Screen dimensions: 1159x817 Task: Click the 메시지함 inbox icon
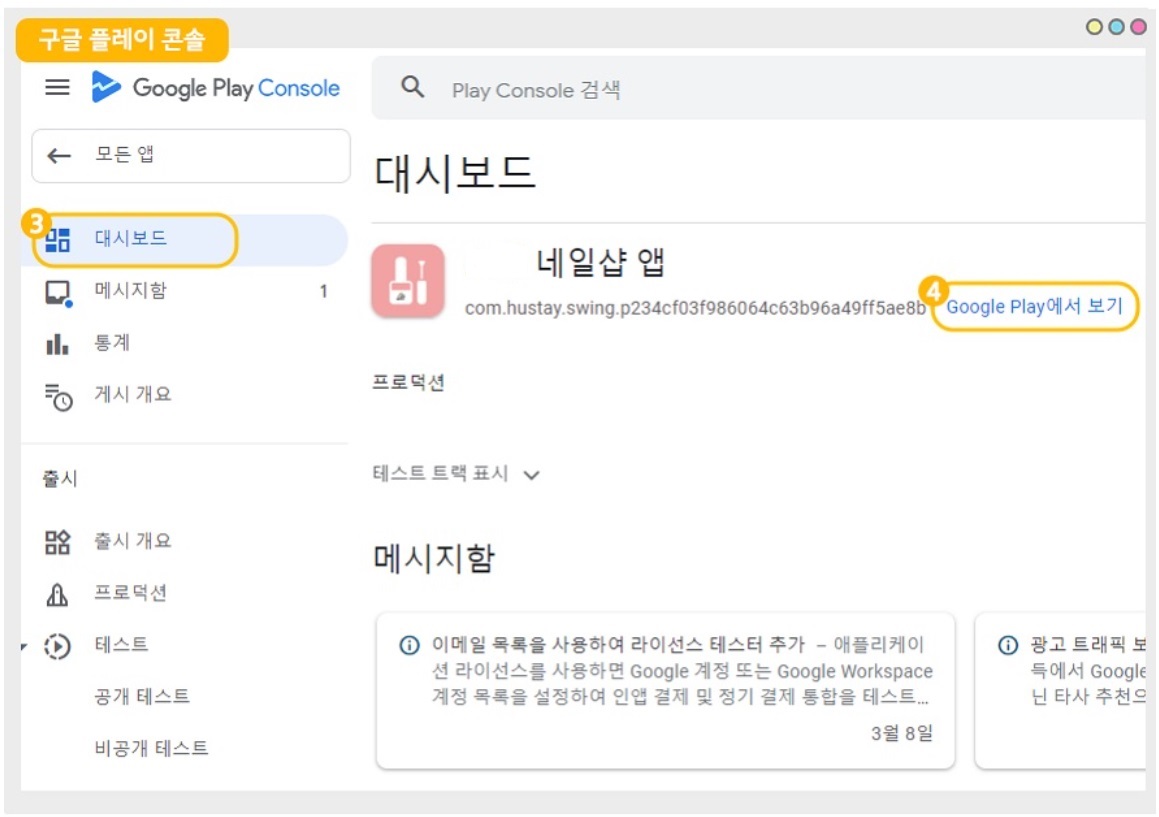tap(58, 293)
